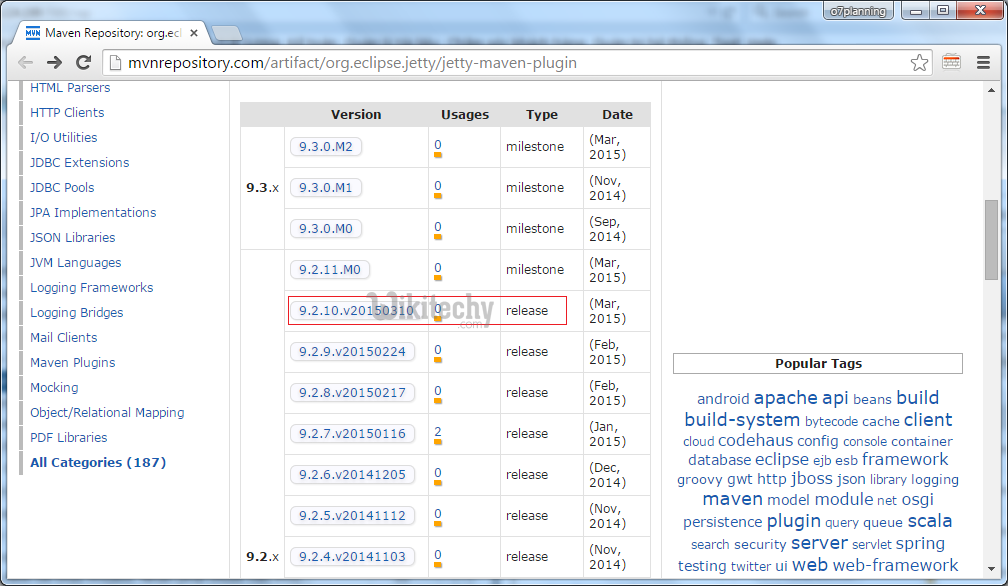Click usages count 2 for 9.2.7.v20150116

coord(438,433)
